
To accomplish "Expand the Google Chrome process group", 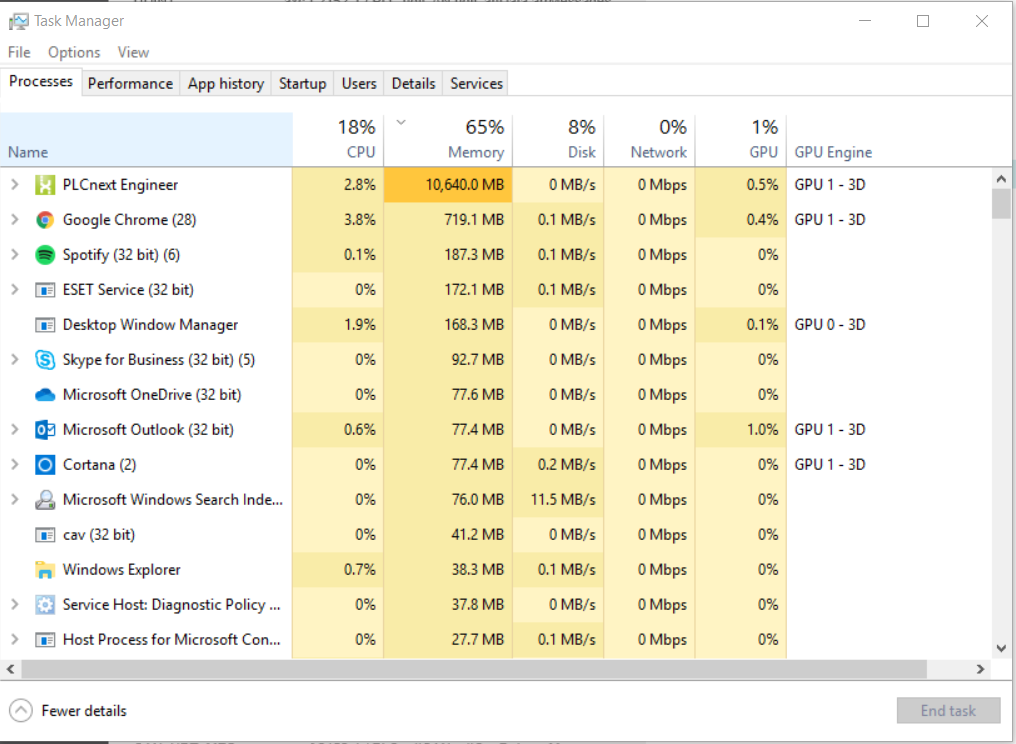I will 14,220.
